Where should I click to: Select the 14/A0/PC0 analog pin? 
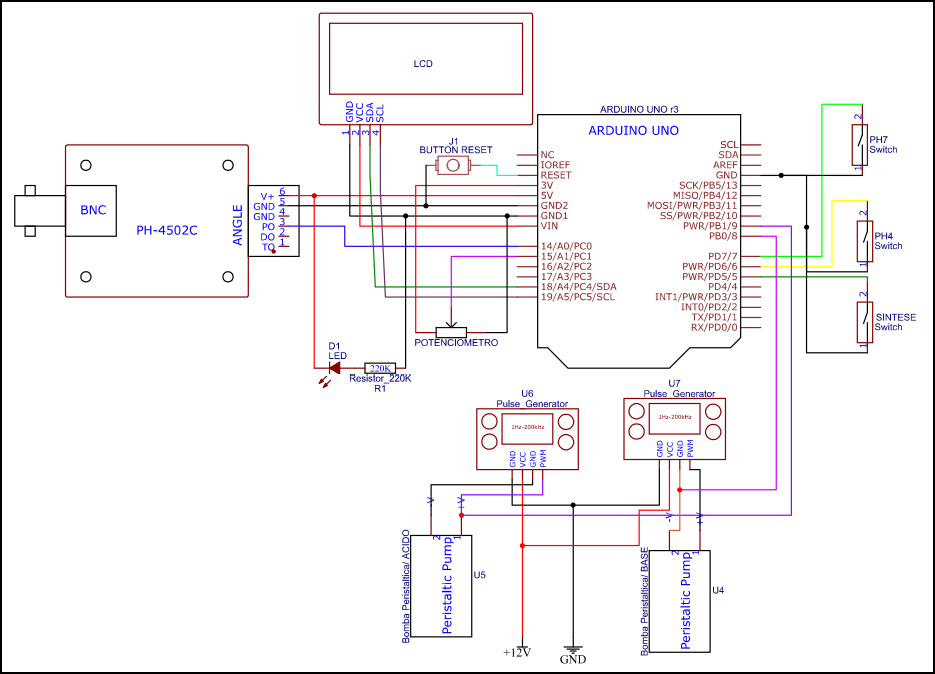coord(566,246)
